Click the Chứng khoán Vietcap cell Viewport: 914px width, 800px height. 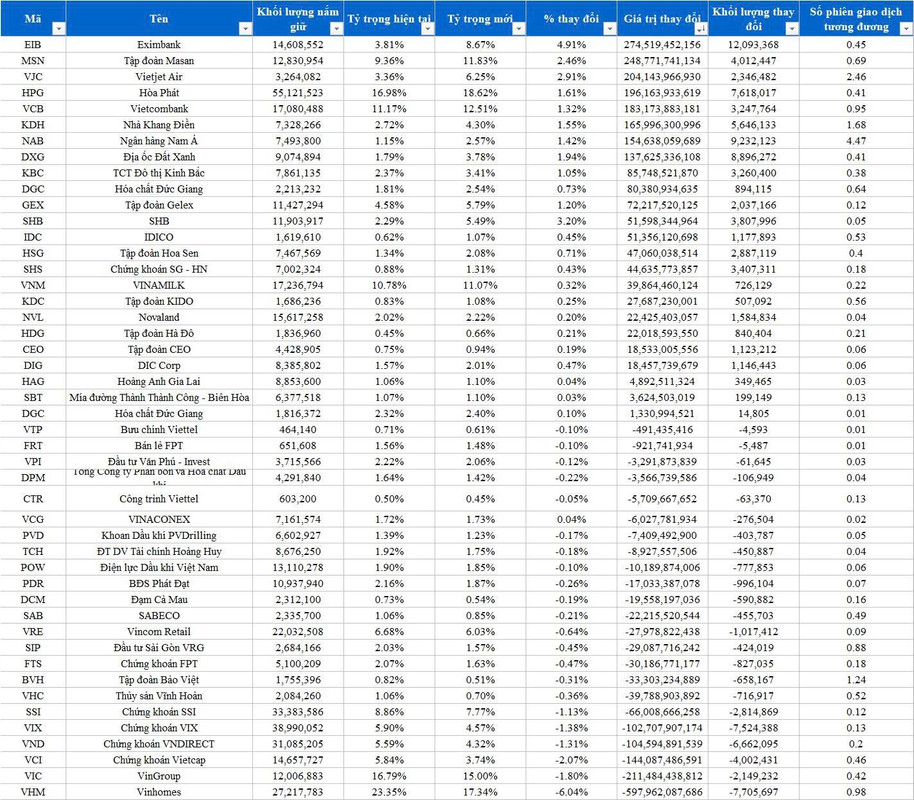(x=159, y=760)
